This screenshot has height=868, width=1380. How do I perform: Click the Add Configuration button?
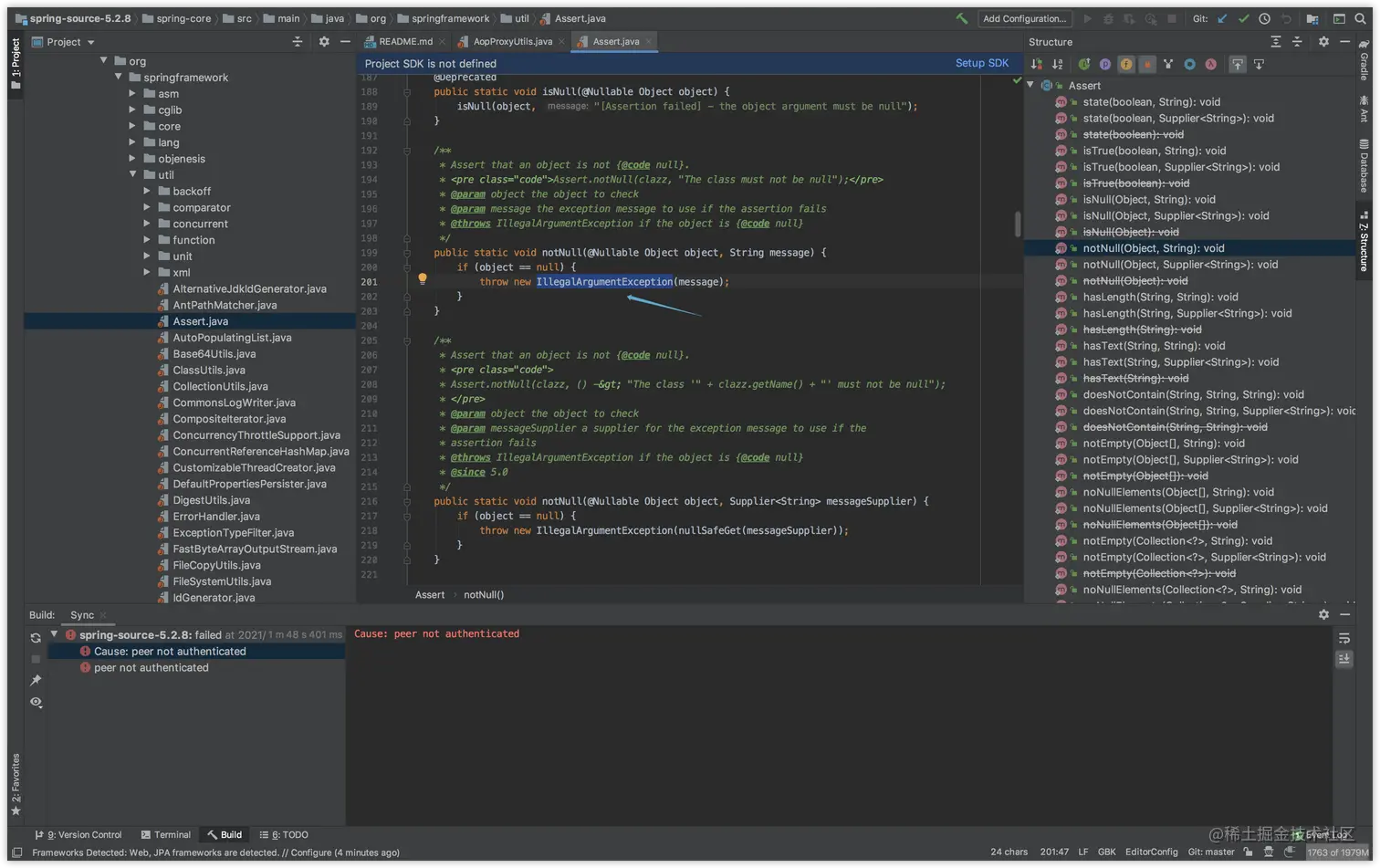point(1024,18)
